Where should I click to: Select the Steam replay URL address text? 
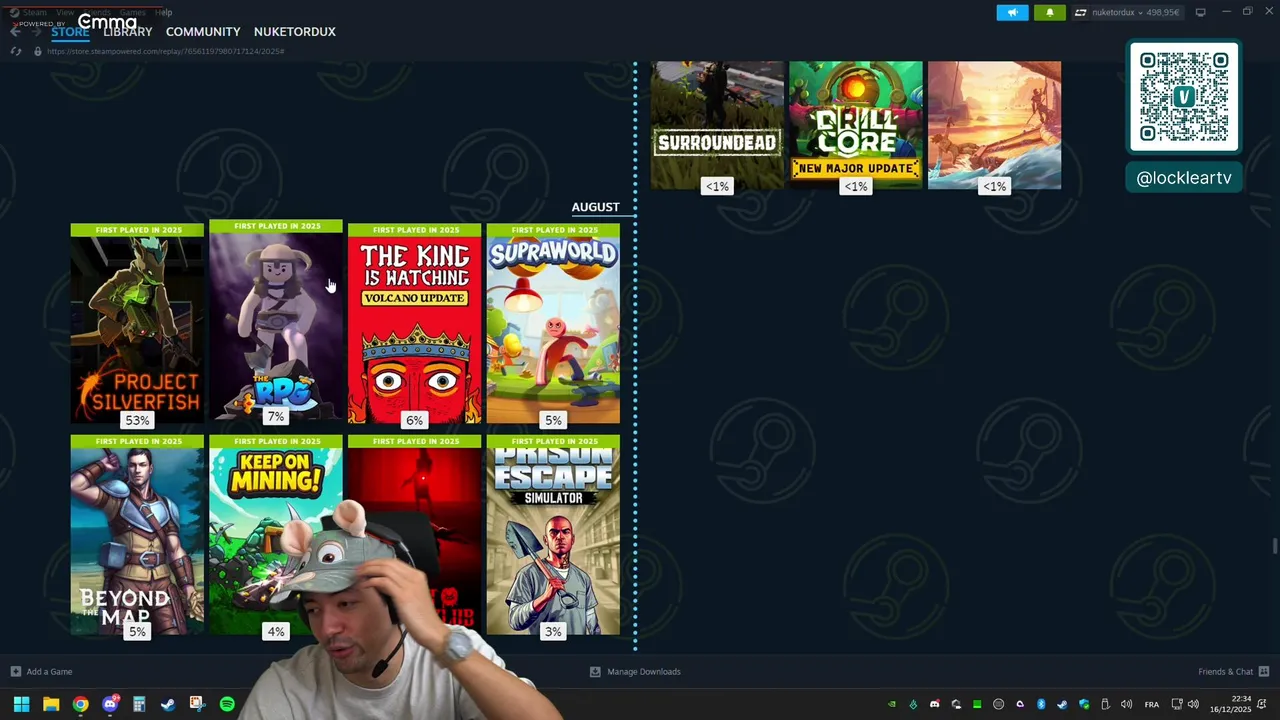(x=166, y=51)
